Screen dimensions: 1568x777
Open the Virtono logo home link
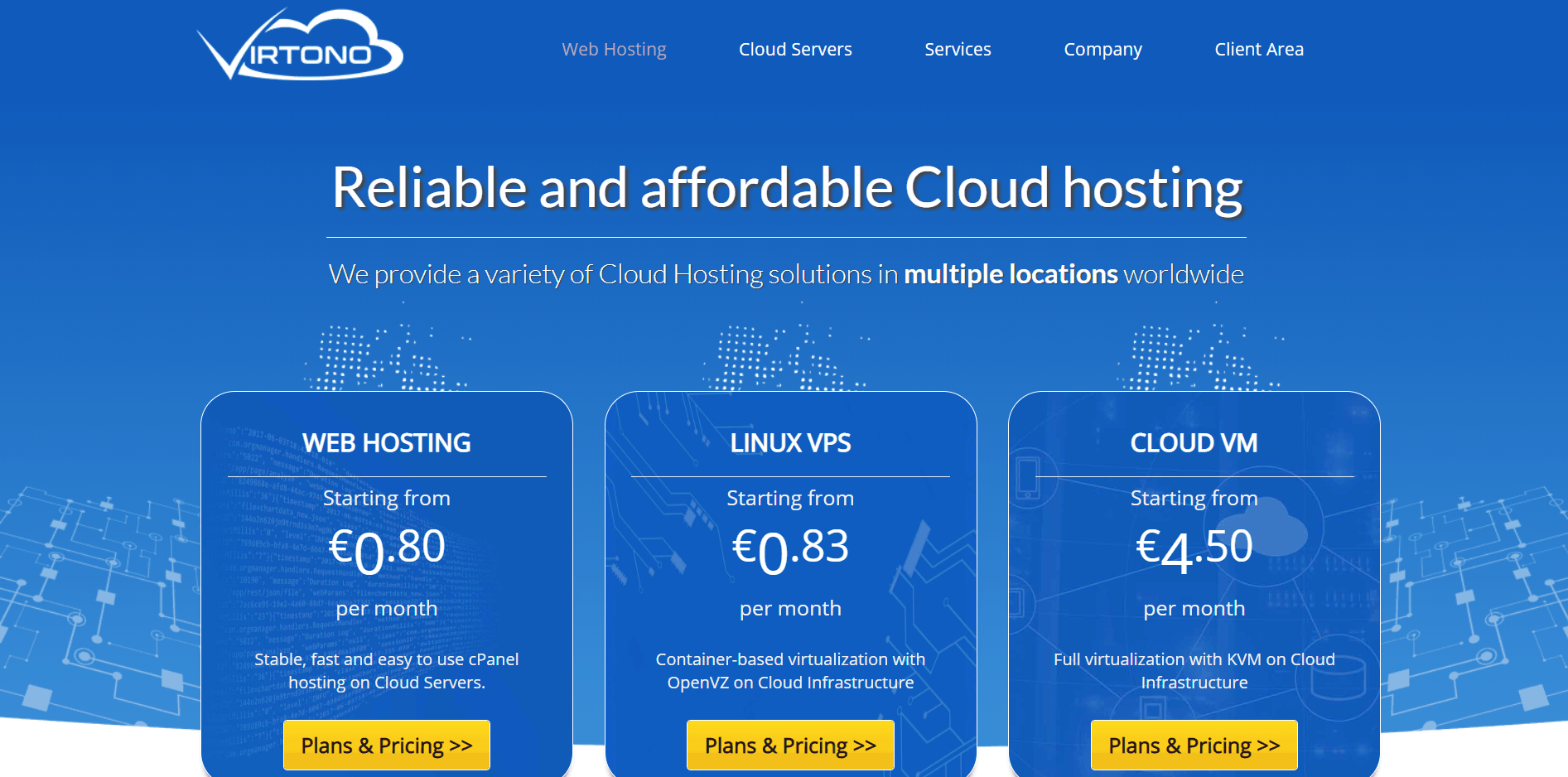click(300, 45)
